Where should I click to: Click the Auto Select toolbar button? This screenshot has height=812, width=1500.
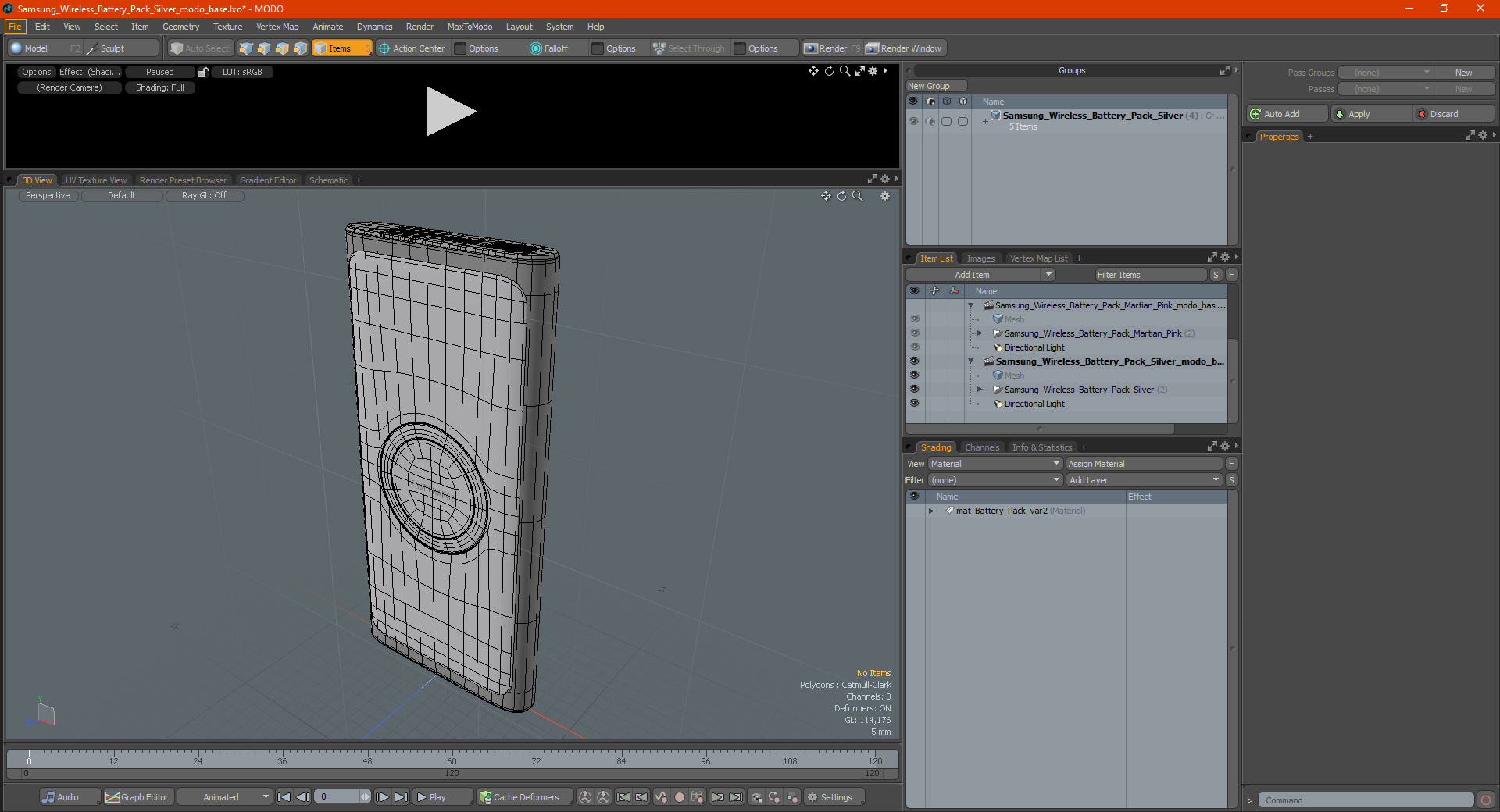click(x=200, y=48)
